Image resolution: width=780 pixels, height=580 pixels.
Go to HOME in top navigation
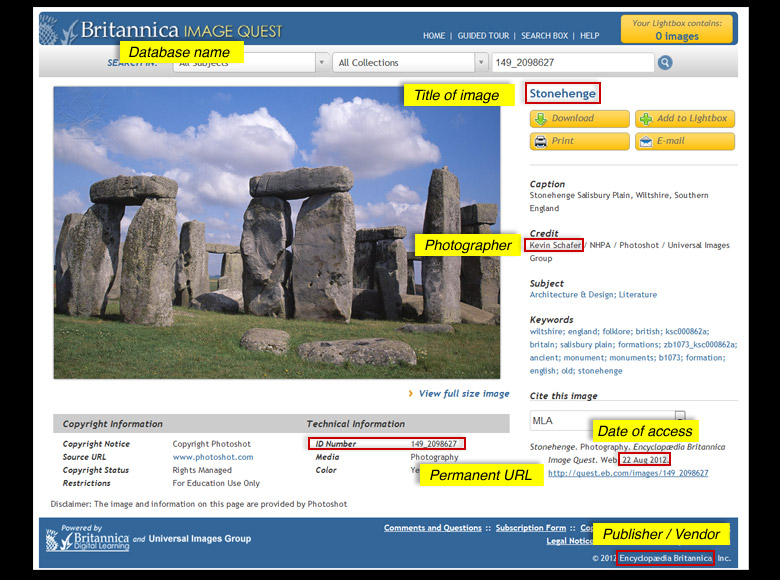click(x=434, y=36)
